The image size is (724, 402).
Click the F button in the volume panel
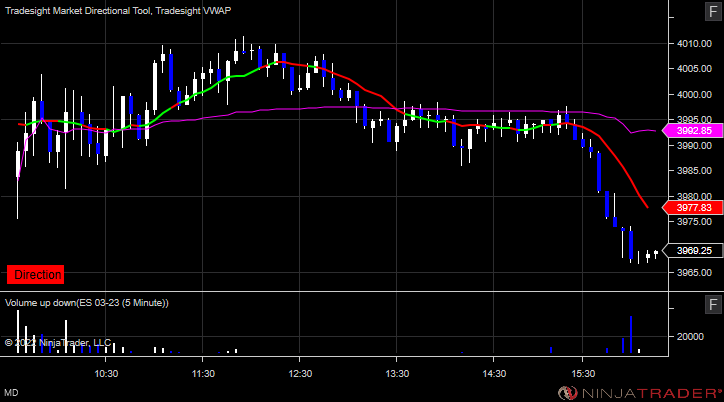(x=713, y=305)
